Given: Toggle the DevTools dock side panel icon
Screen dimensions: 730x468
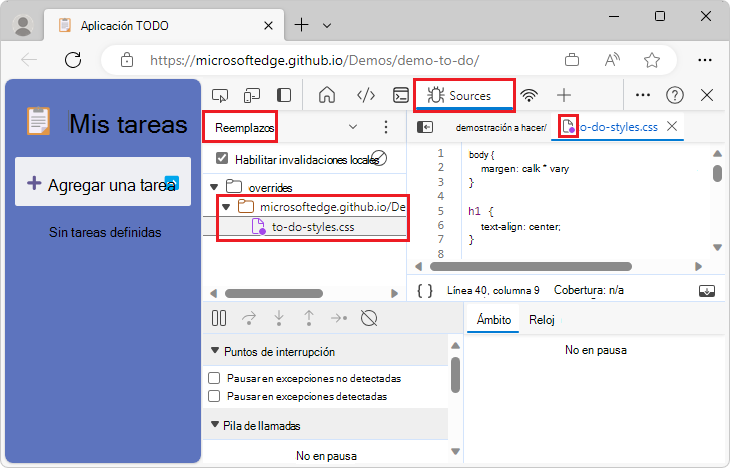Looking at the screenshot, I should [x=284, y=95].
